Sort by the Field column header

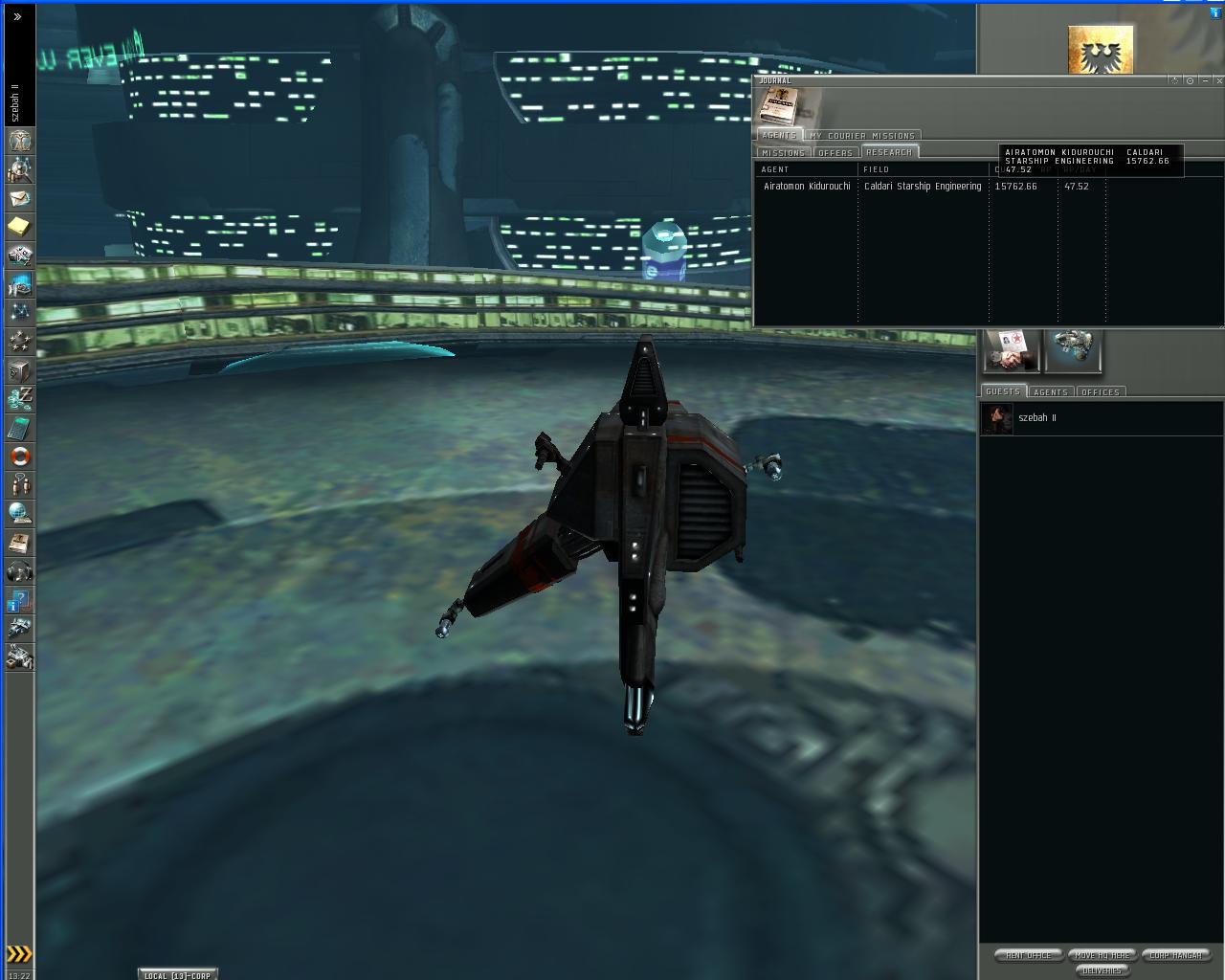coord(924,169)
